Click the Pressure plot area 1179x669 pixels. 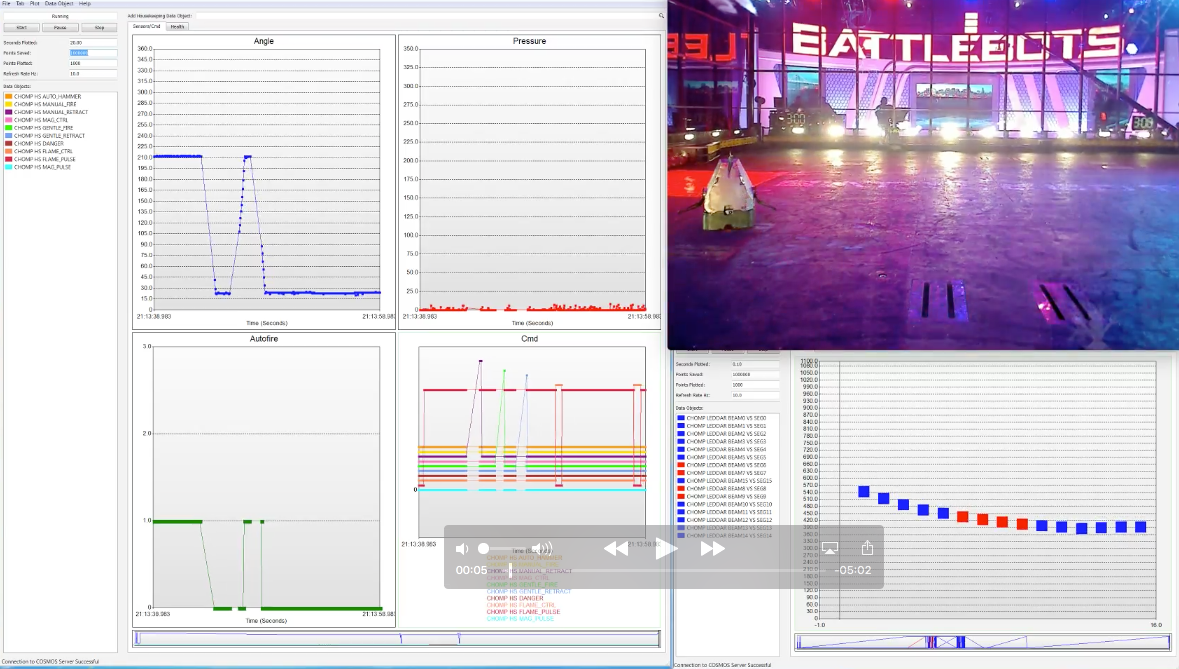pos(532,180)
